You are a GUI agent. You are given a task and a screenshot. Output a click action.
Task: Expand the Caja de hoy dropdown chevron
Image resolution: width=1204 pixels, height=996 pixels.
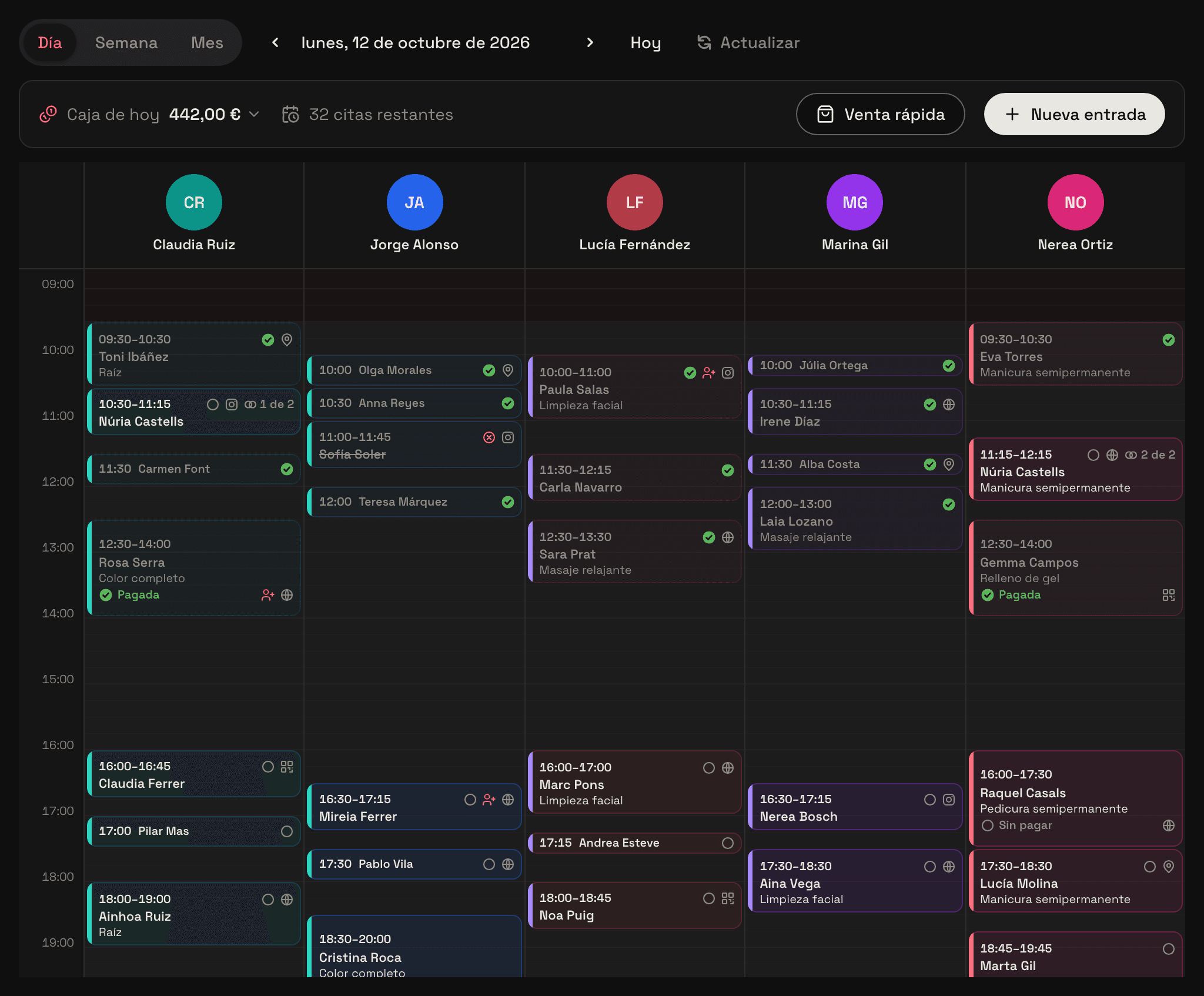[254, 114]
